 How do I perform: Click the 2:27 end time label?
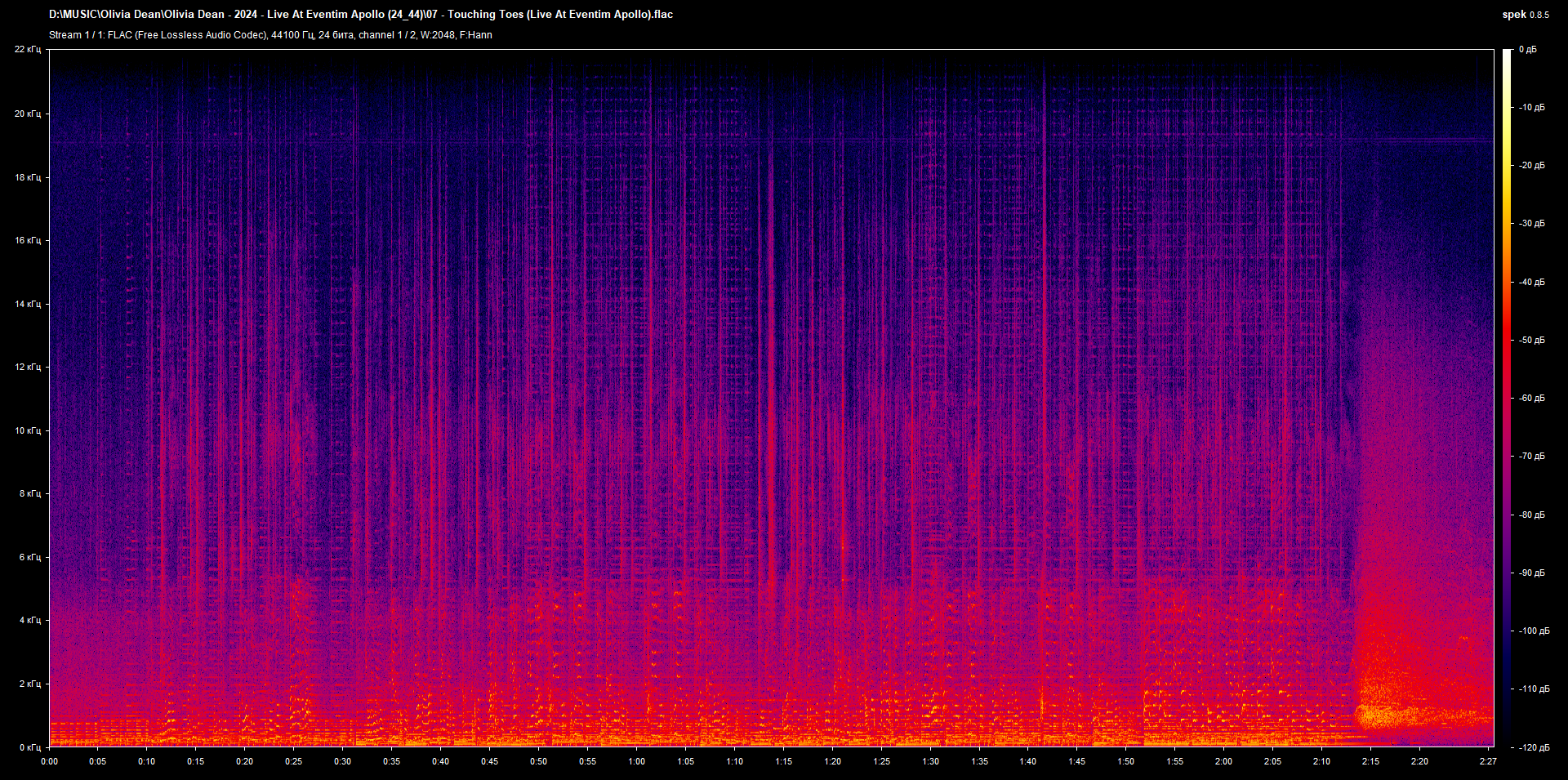(x=1488, y=761)
